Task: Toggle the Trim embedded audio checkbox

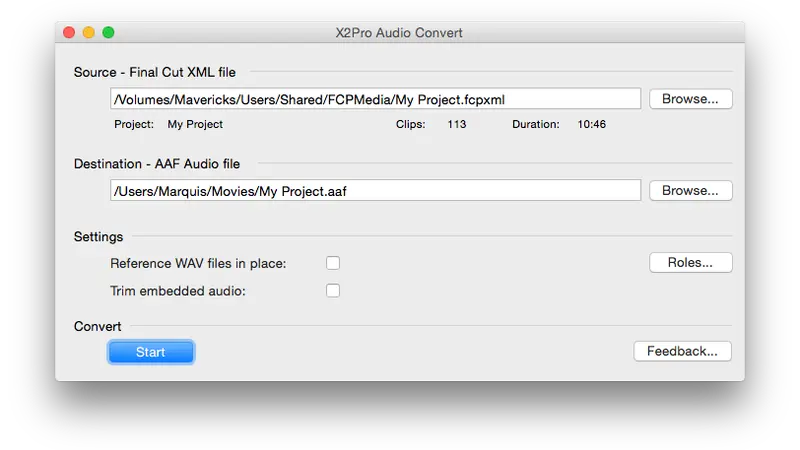Action: pyautogui.click(x=333, y=291)
